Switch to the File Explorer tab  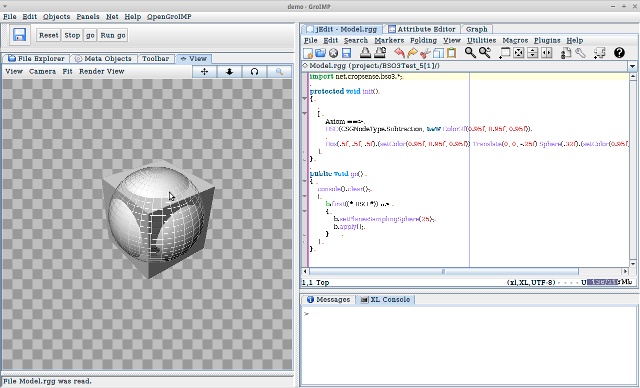click(36, 59)
